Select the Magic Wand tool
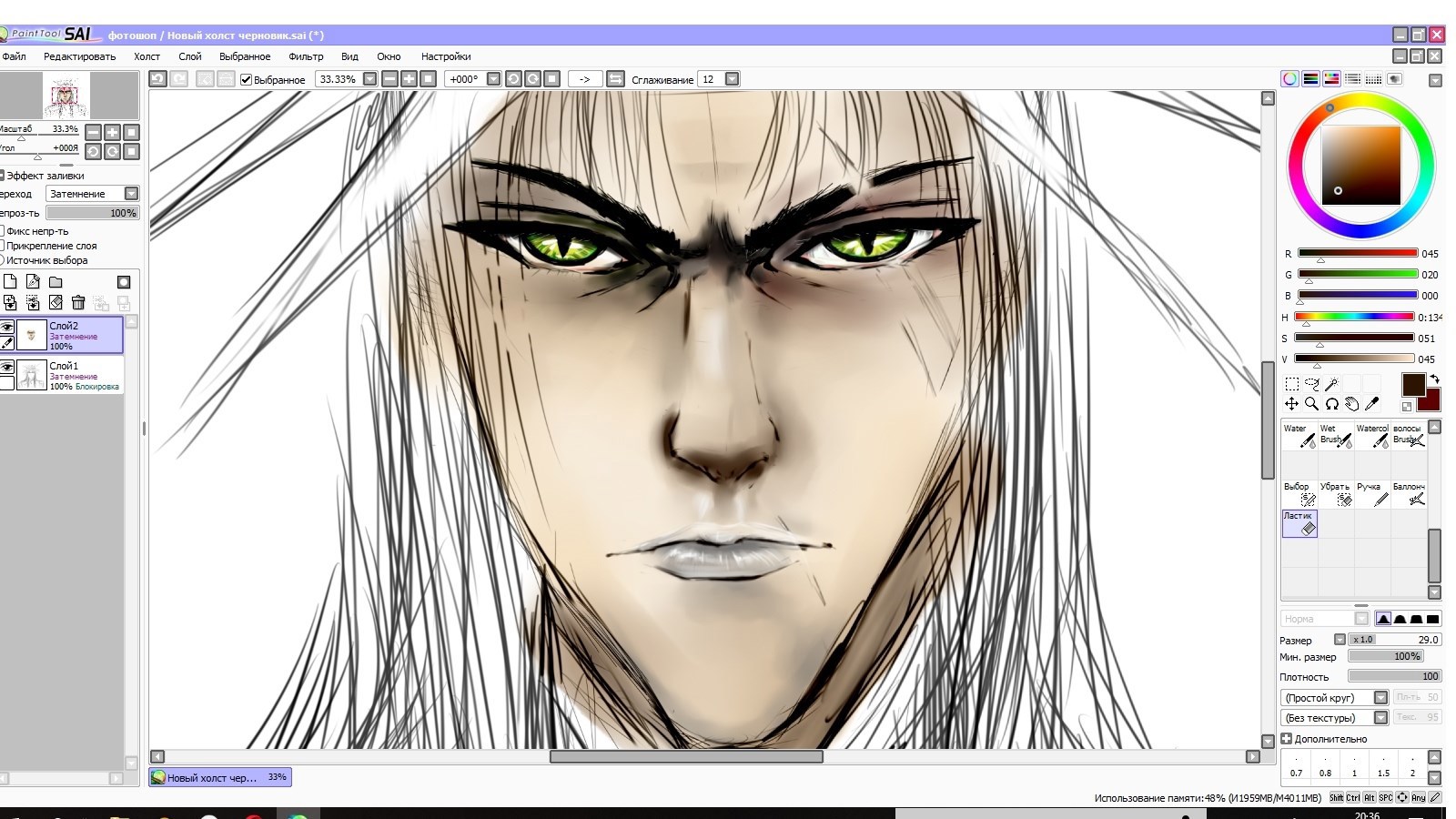The image size is (1456, 819). coord(1331,384)
